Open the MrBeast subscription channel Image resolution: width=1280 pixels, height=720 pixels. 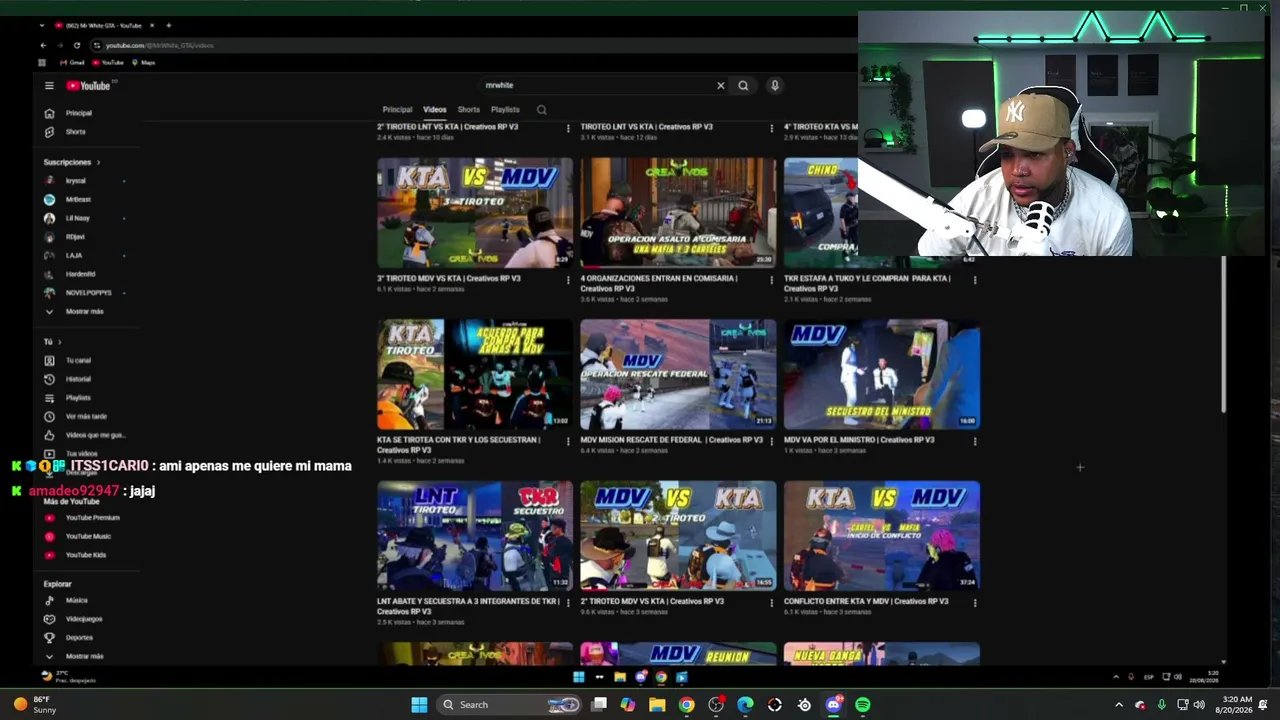78,200
